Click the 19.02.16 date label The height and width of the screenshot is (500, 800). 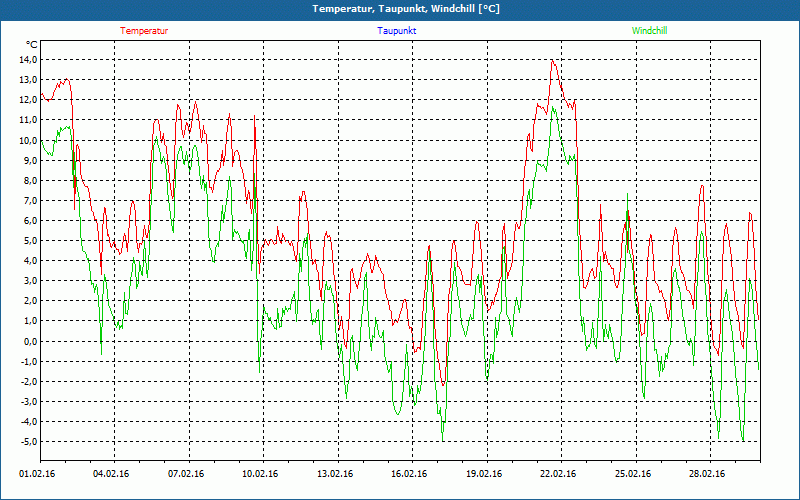pos(484,474)
